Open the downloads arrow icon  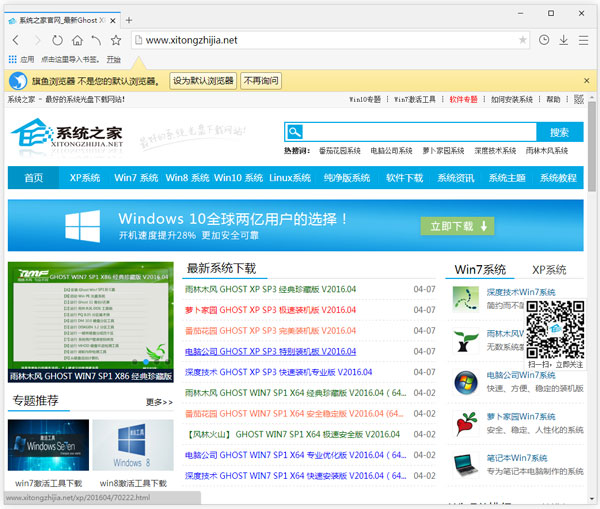coord(564,40)
